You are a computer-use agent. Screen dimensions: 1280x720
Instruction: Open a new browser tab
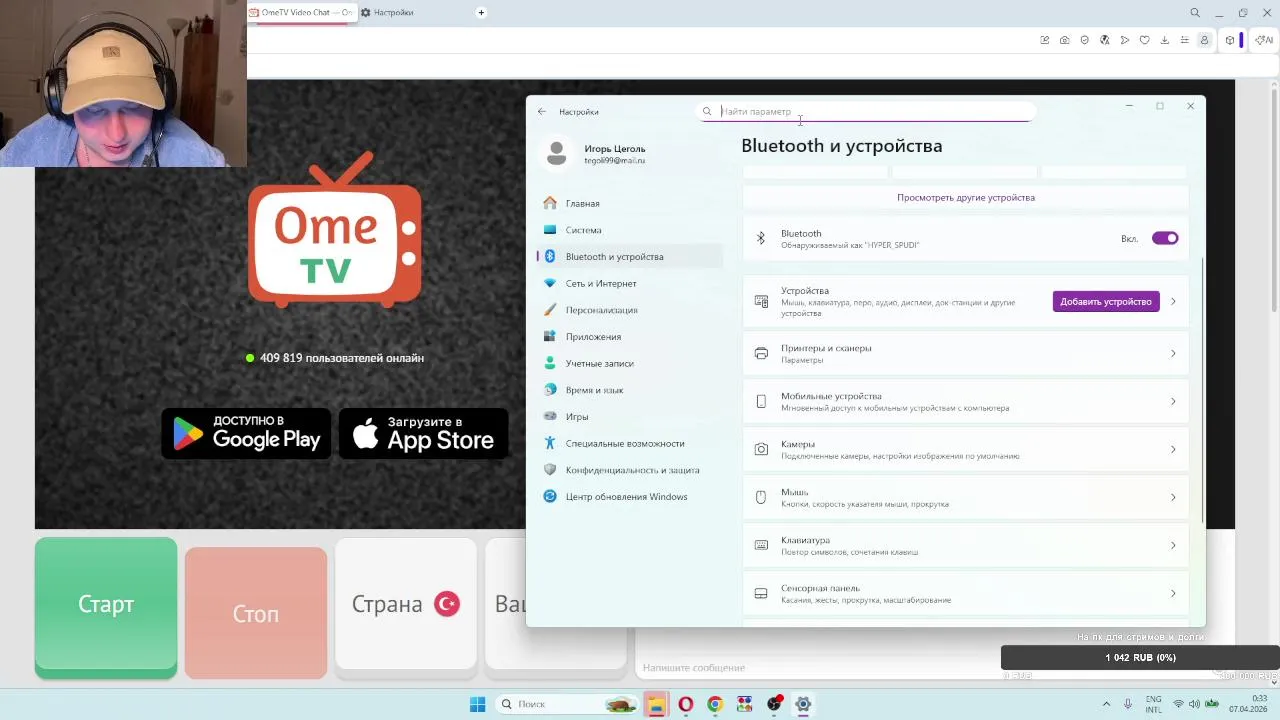click(x=481, y=12)
